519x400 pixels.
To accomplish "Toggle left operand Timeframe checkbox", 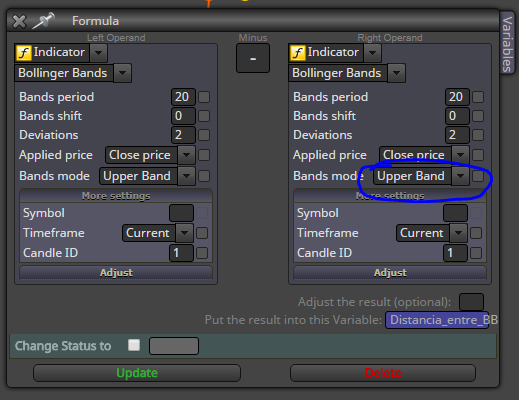I will 202,233.
